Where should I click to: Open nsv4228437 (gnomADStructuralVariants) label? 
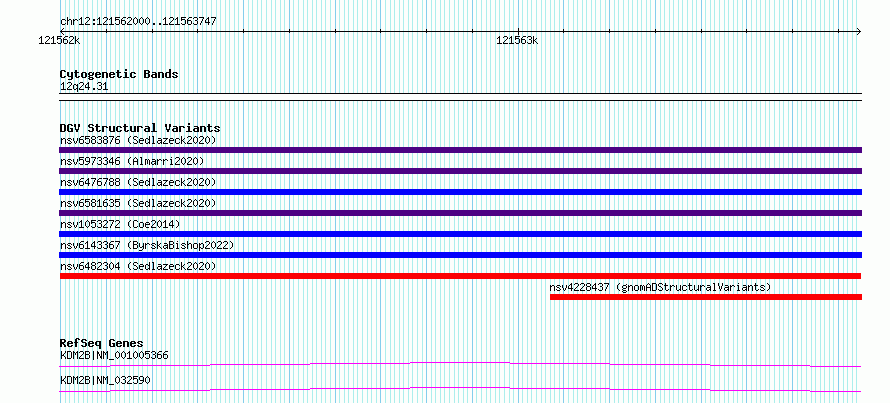[661, 287]
